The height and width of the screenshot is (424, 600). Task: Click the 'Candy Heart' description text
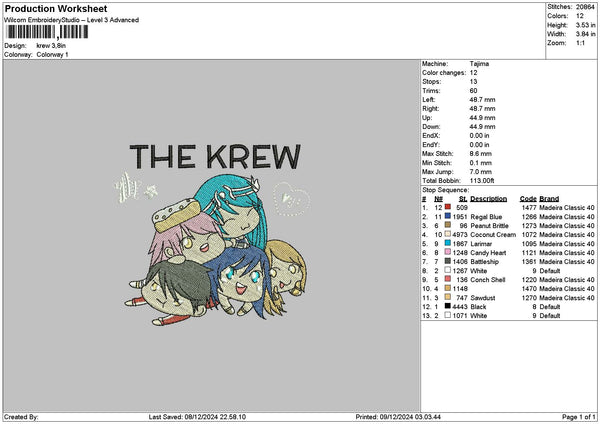click(488, 253)
